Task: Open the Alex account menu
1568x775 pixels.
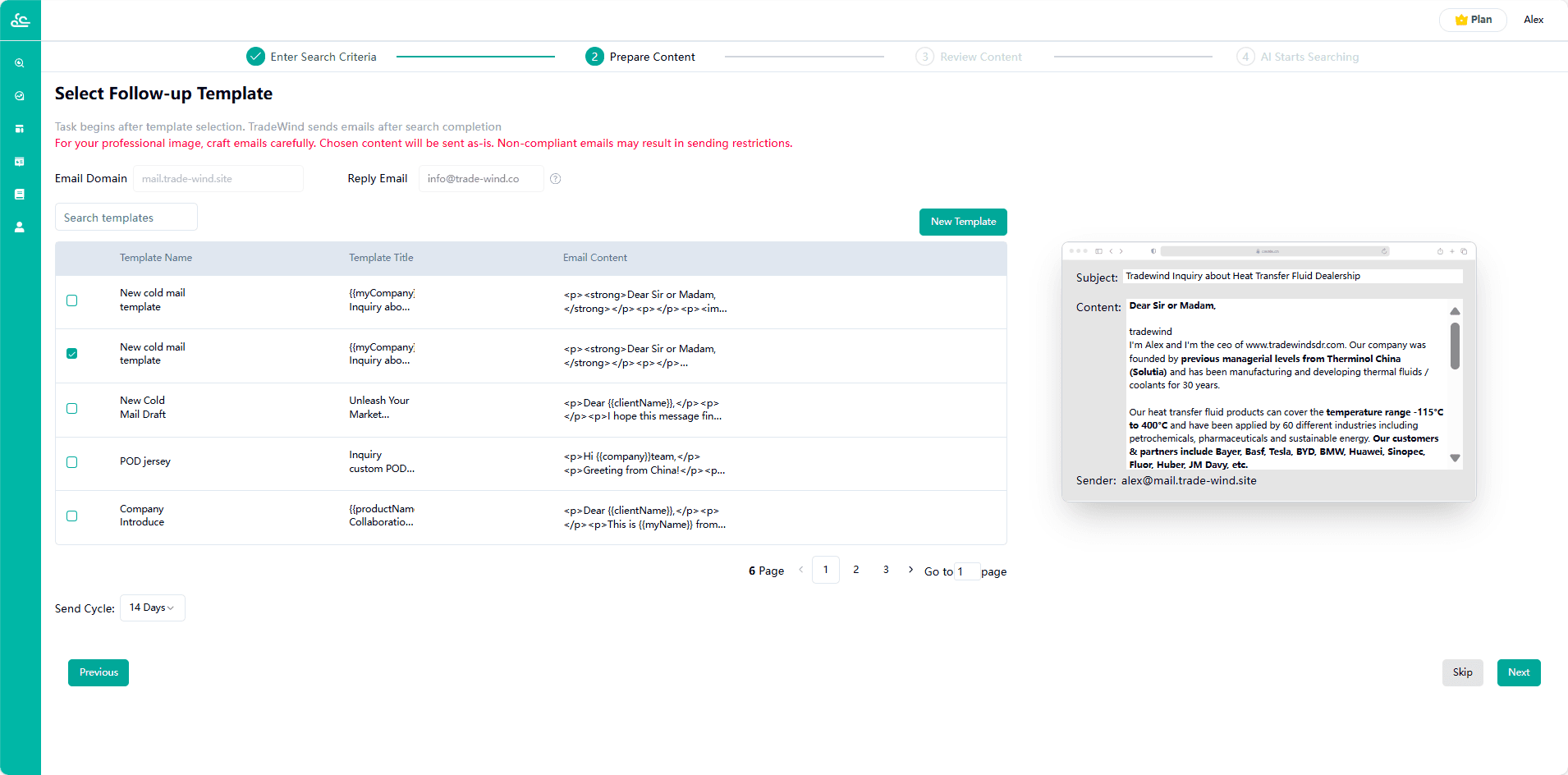Action: (1534, 20)
